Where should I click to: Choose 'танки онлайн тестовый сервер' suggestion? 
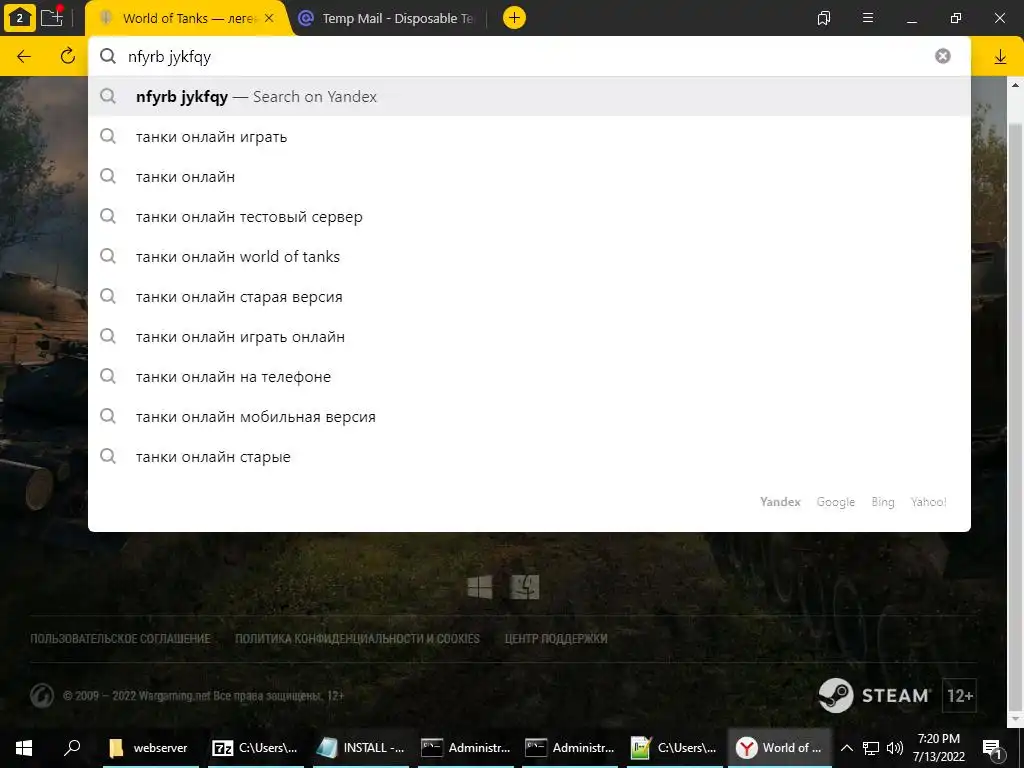pos(529,216)
